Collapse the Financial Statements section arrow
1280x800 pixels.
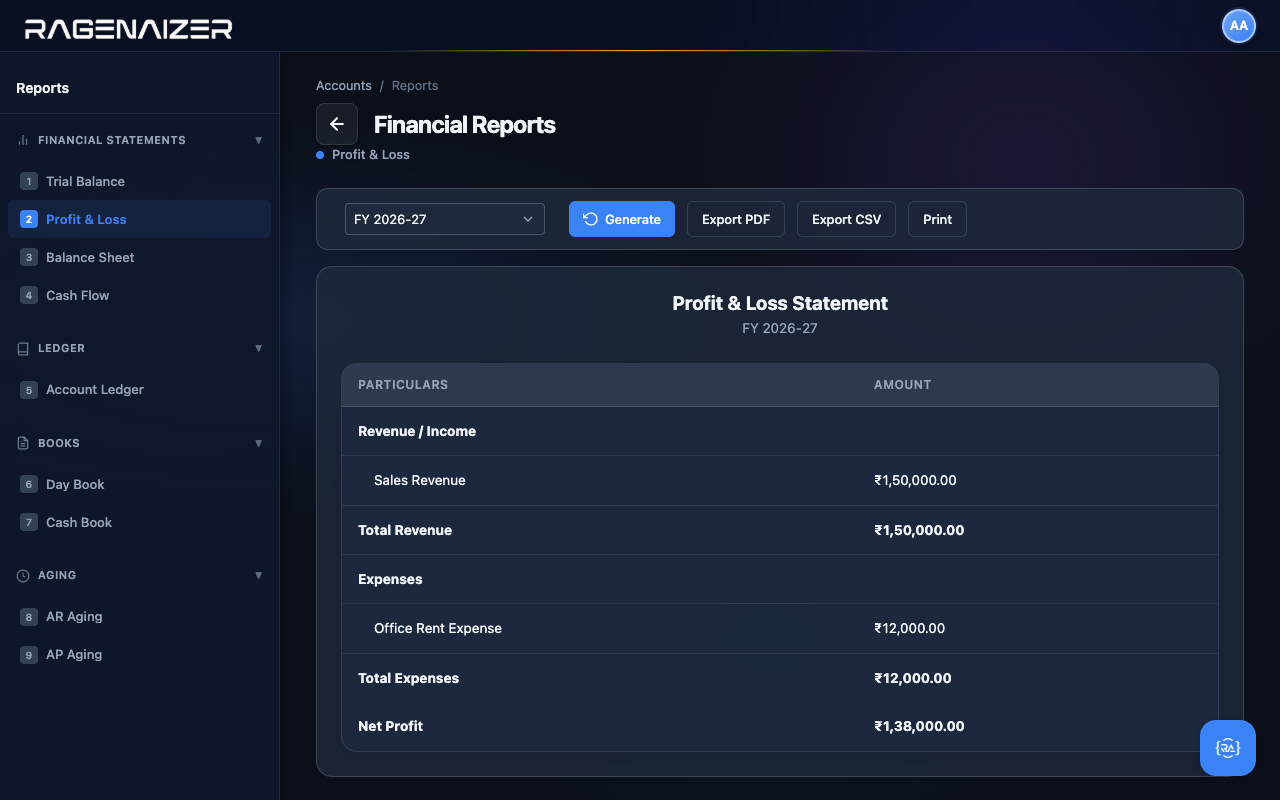[x=258, y=140]
